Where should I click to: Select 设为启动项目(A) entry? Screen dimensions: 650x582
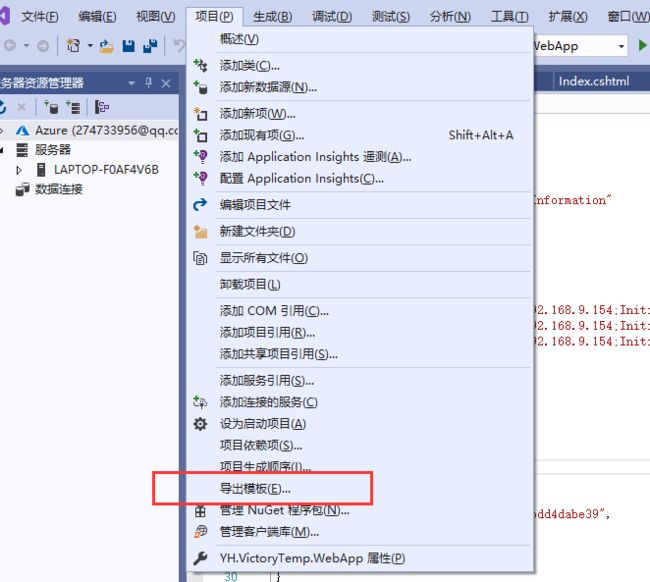[x=360, y=424]
